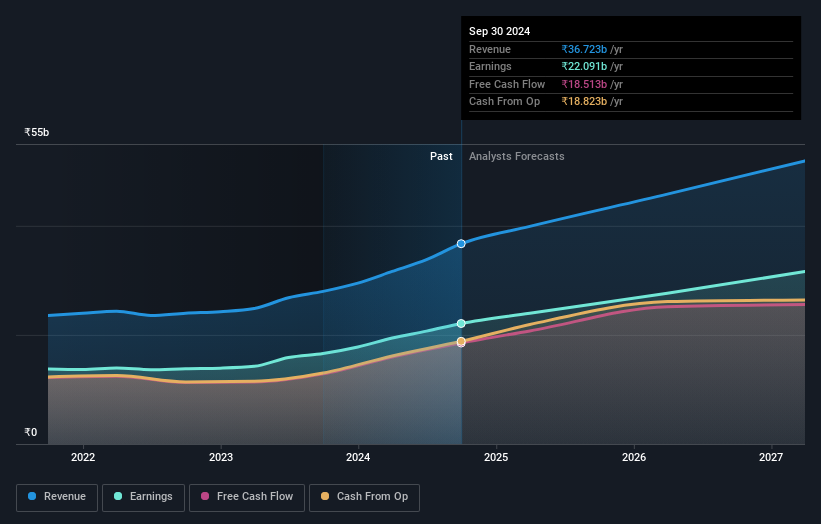The image size is (821, 524).
Task: Click the 2026 x-axis label
Action: coord(634,458)
